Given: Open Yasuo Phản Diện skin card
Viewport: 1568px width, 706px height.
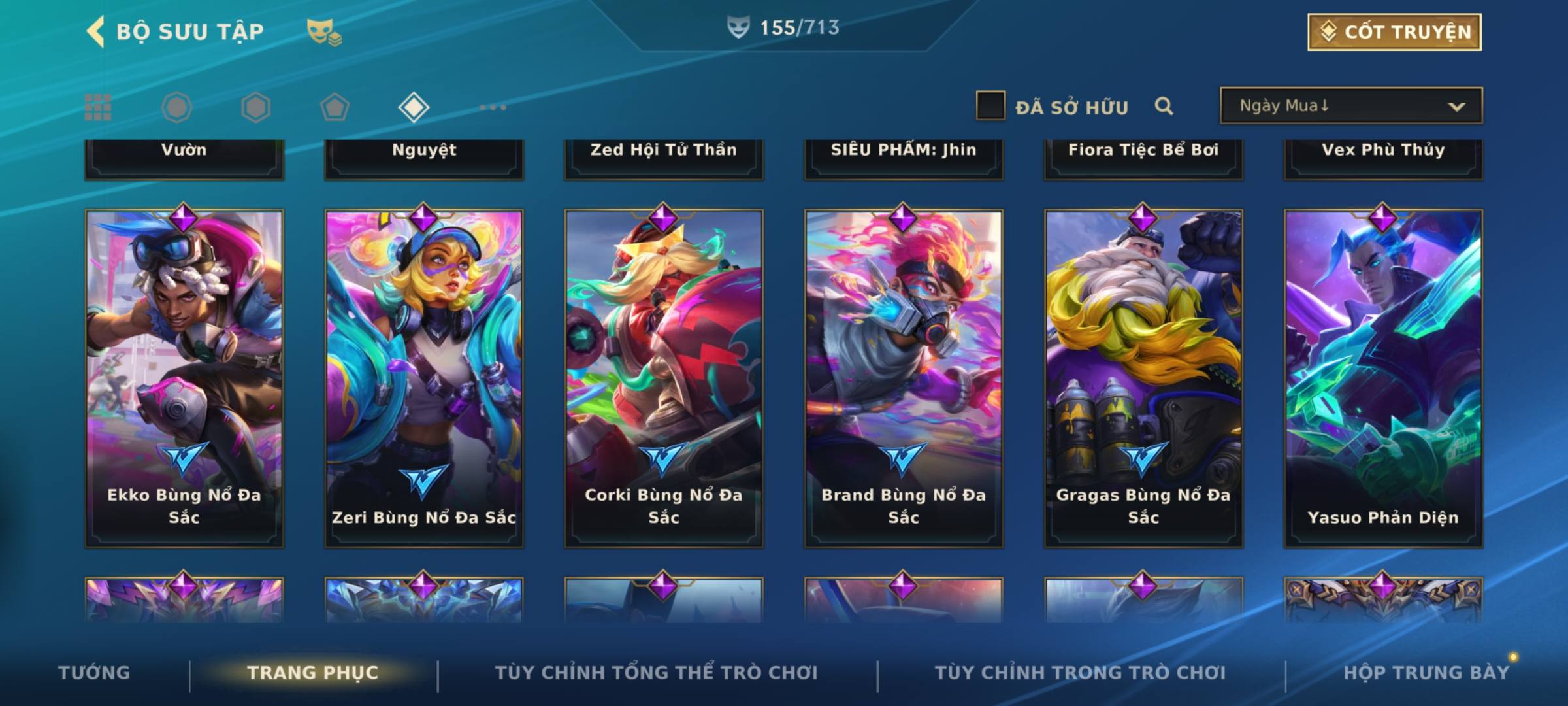Looking at the screenshot, I should (x=1383, y=378).
